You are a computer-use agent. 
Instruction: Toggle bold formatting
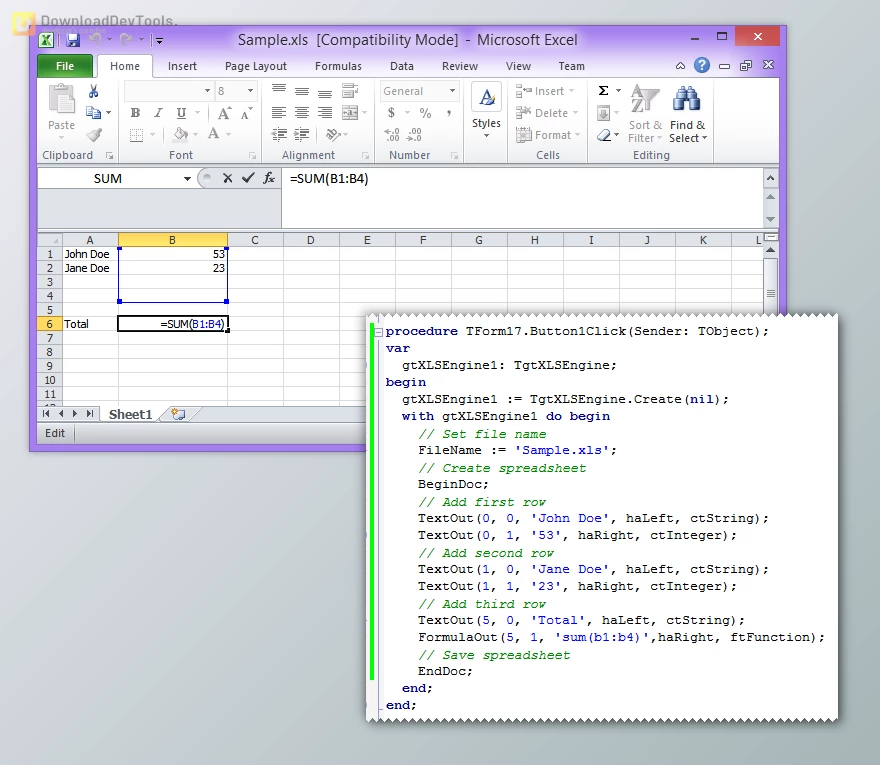pyautogui.click(x=134, y=112)
